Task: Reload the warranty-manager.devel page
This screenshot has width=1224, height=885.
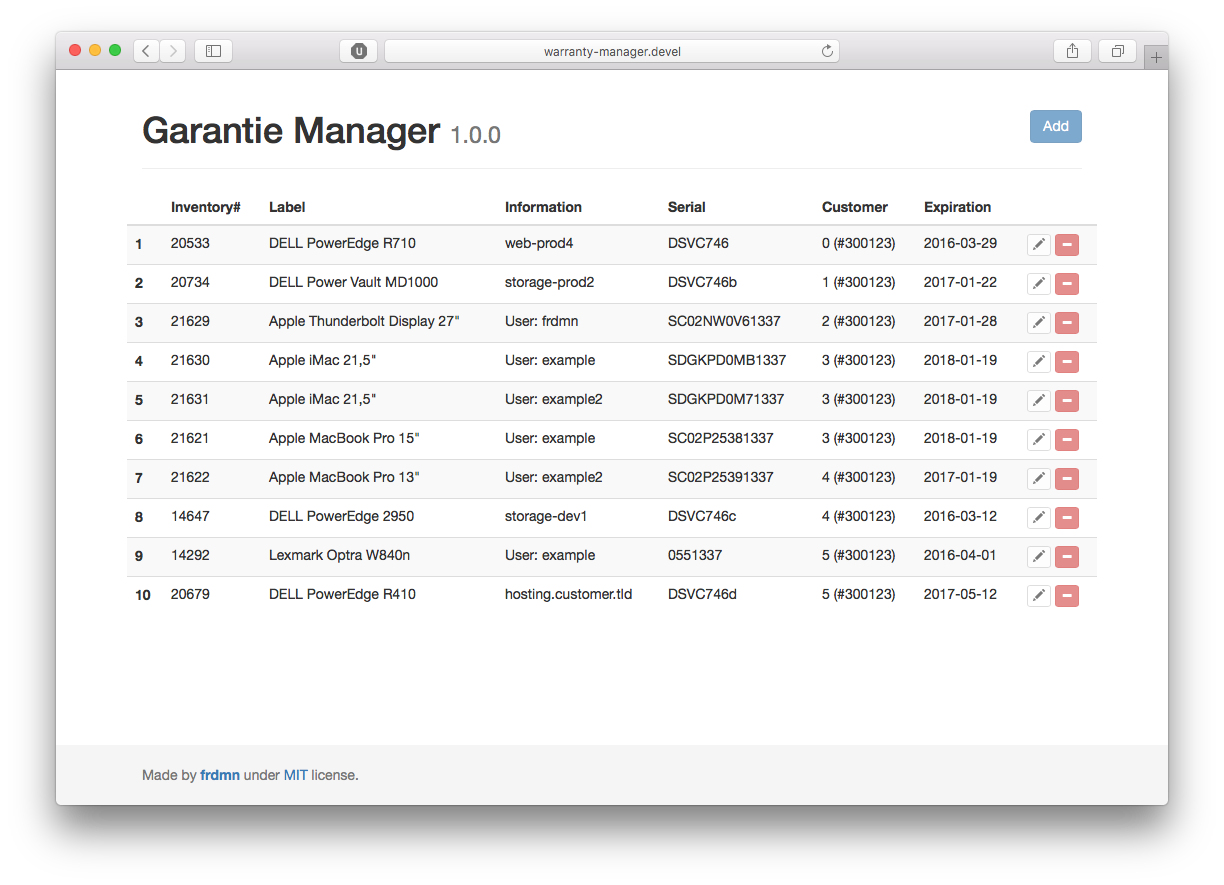Action: pos(827,50)
